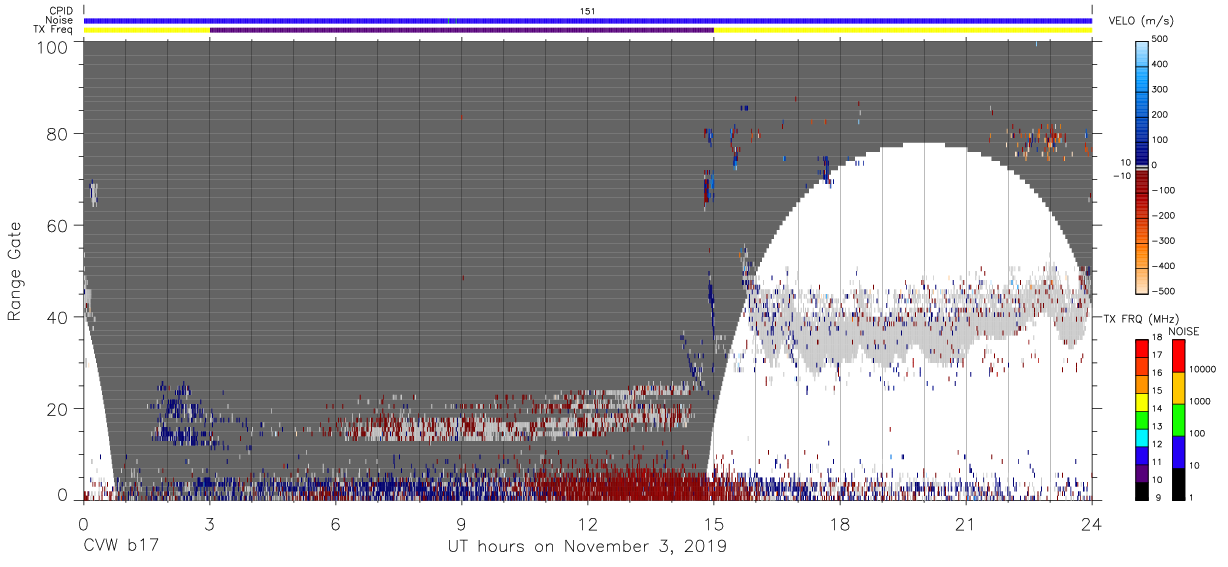1228x567 pixels.
Task: Click the 1 label on the NOISE legend
Action: pyautogui.click(x=1191, y=499)
